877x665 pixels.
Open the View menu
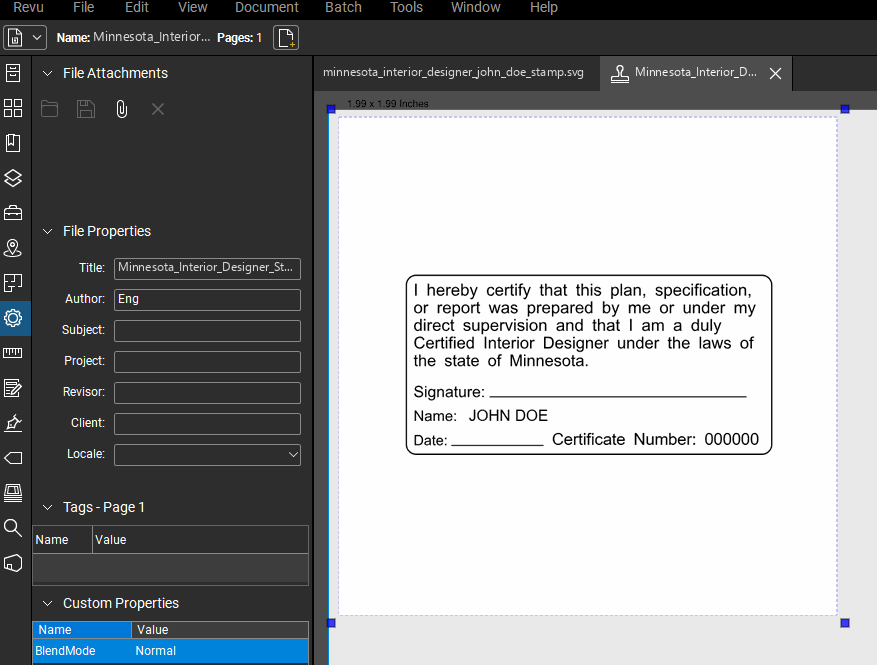(x=192, y=7)
